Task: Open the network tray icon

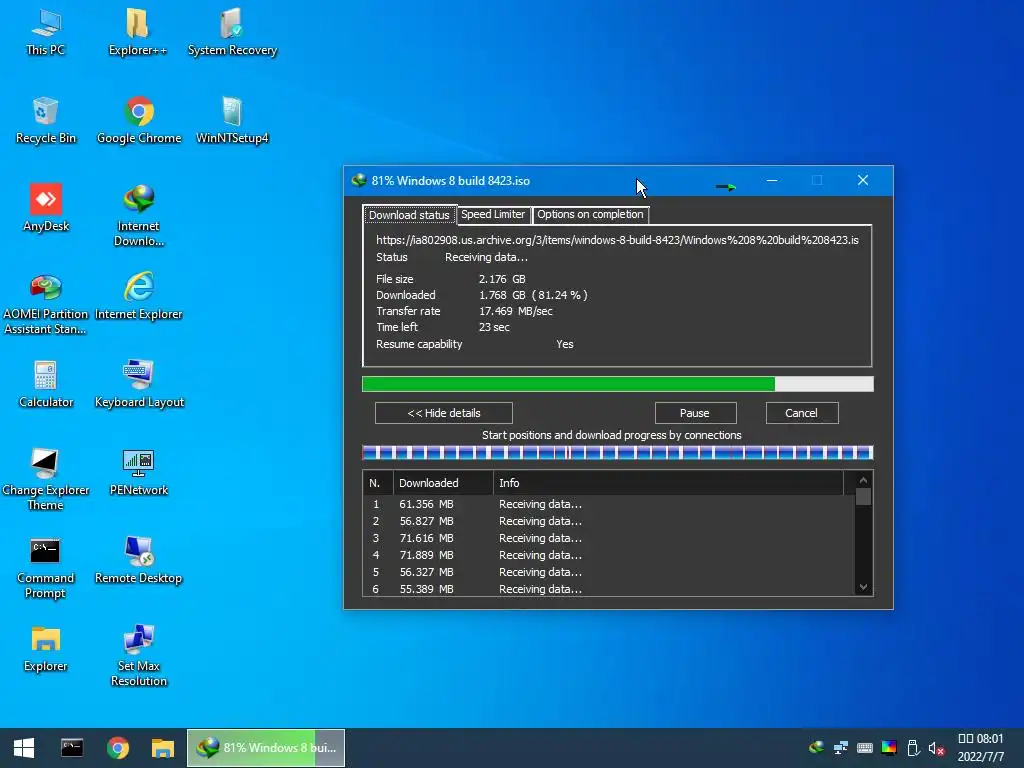Action: (x=840, y=748)
